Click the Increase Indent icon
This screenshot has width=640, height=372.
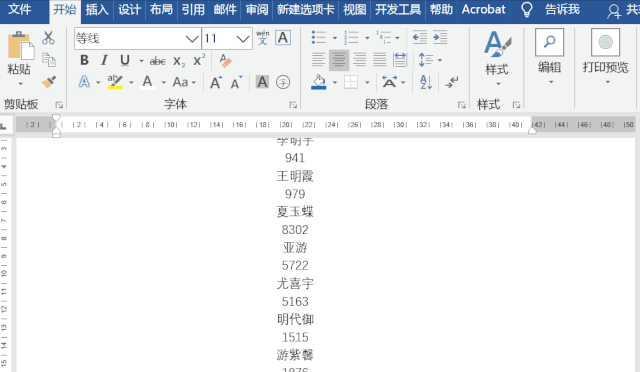click(x=440, y=38)
